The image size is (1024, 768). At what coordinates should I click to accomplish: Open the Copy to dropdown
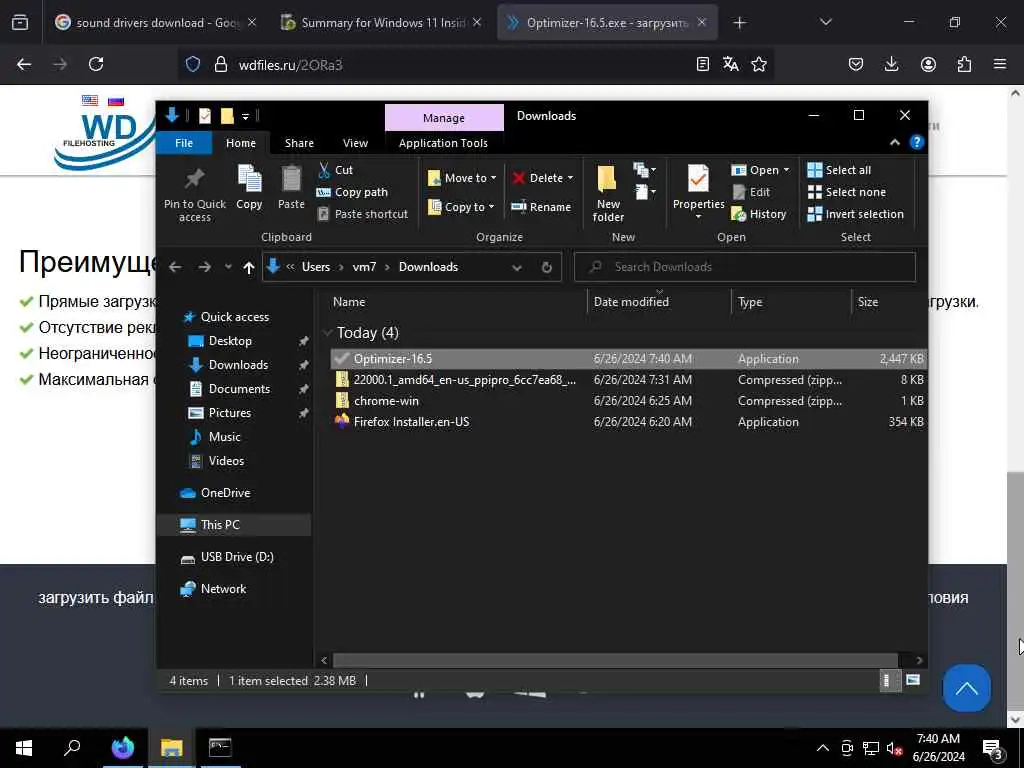pos(461,206)
